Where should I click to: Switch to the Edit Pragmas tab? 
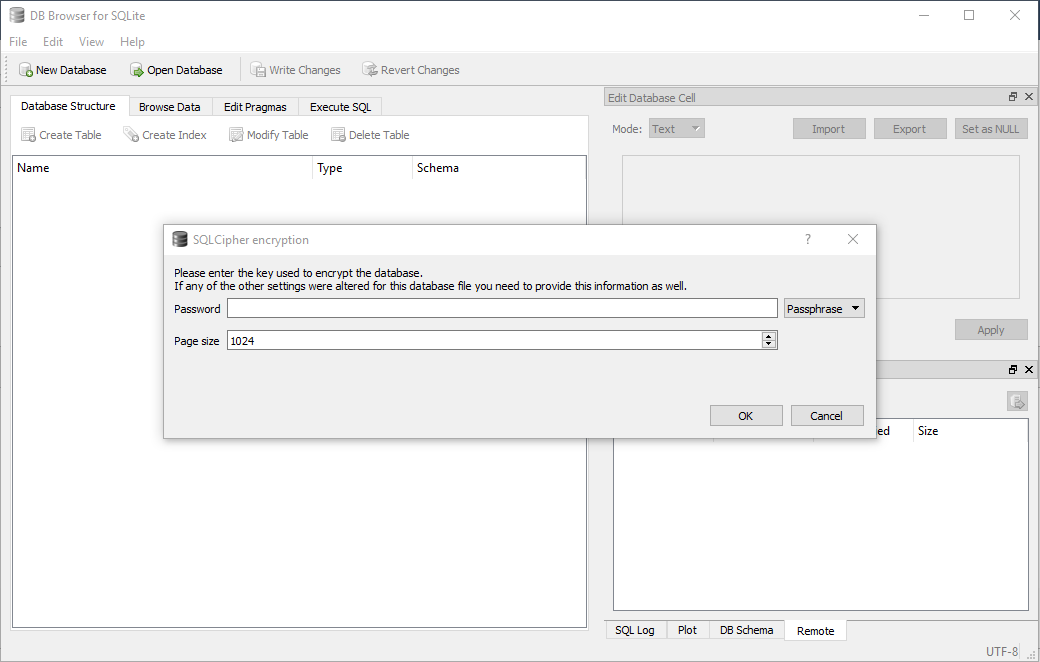(x=255, y=107)
